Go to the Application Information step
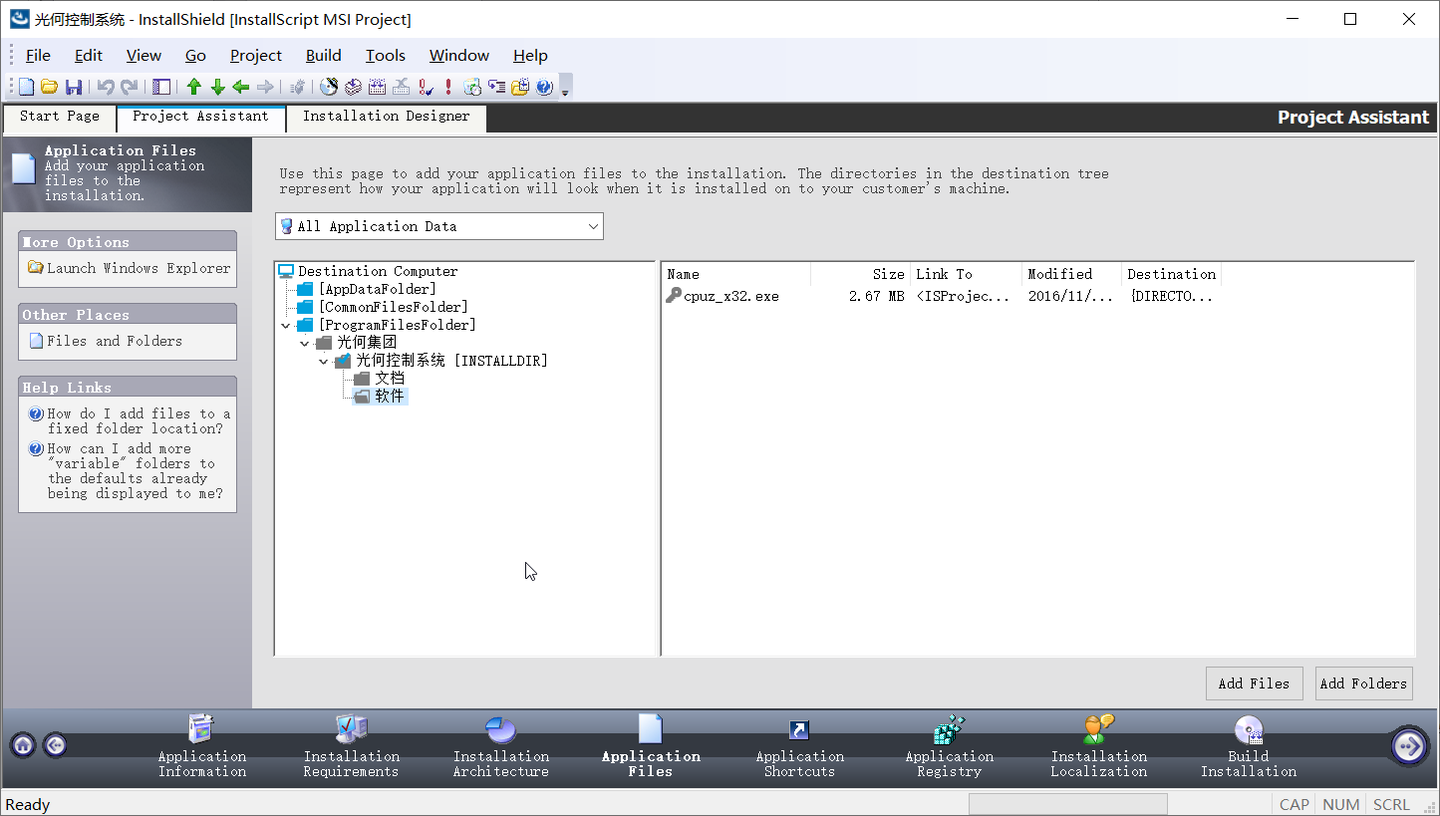This screenshot has width=1440, height=816. pos(202,746)
